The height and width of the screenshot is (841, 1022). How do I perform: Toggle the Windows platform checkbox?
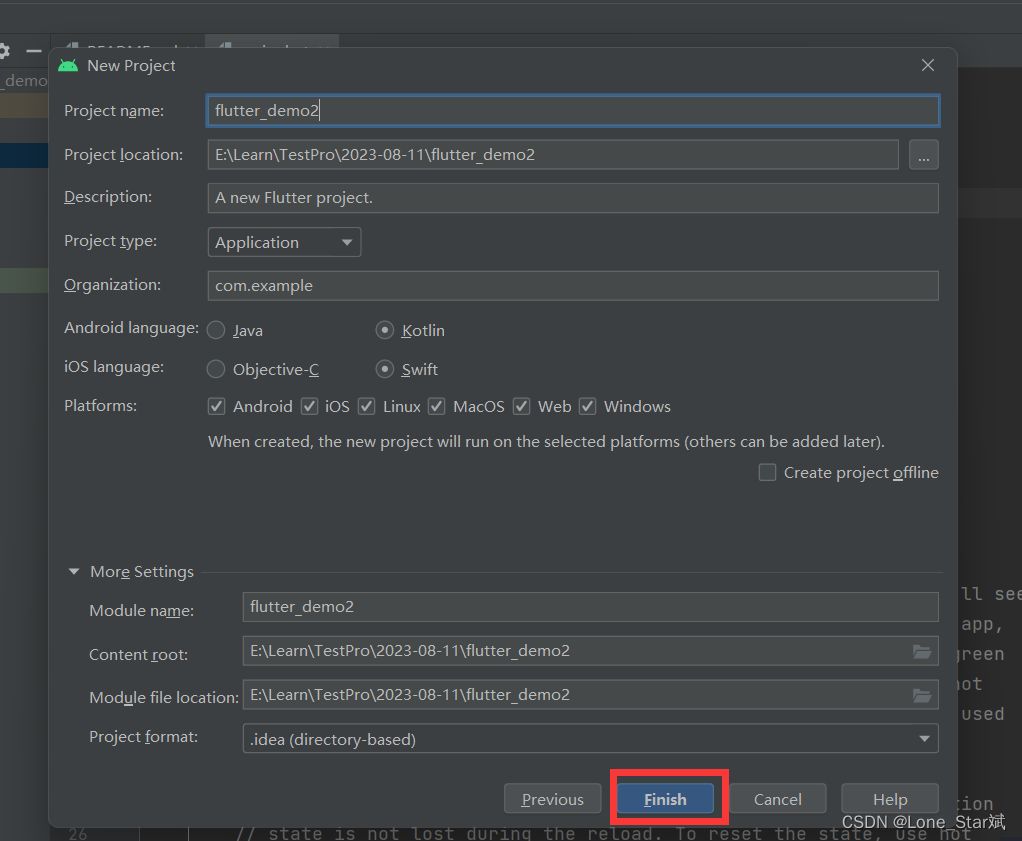(587, 406)
